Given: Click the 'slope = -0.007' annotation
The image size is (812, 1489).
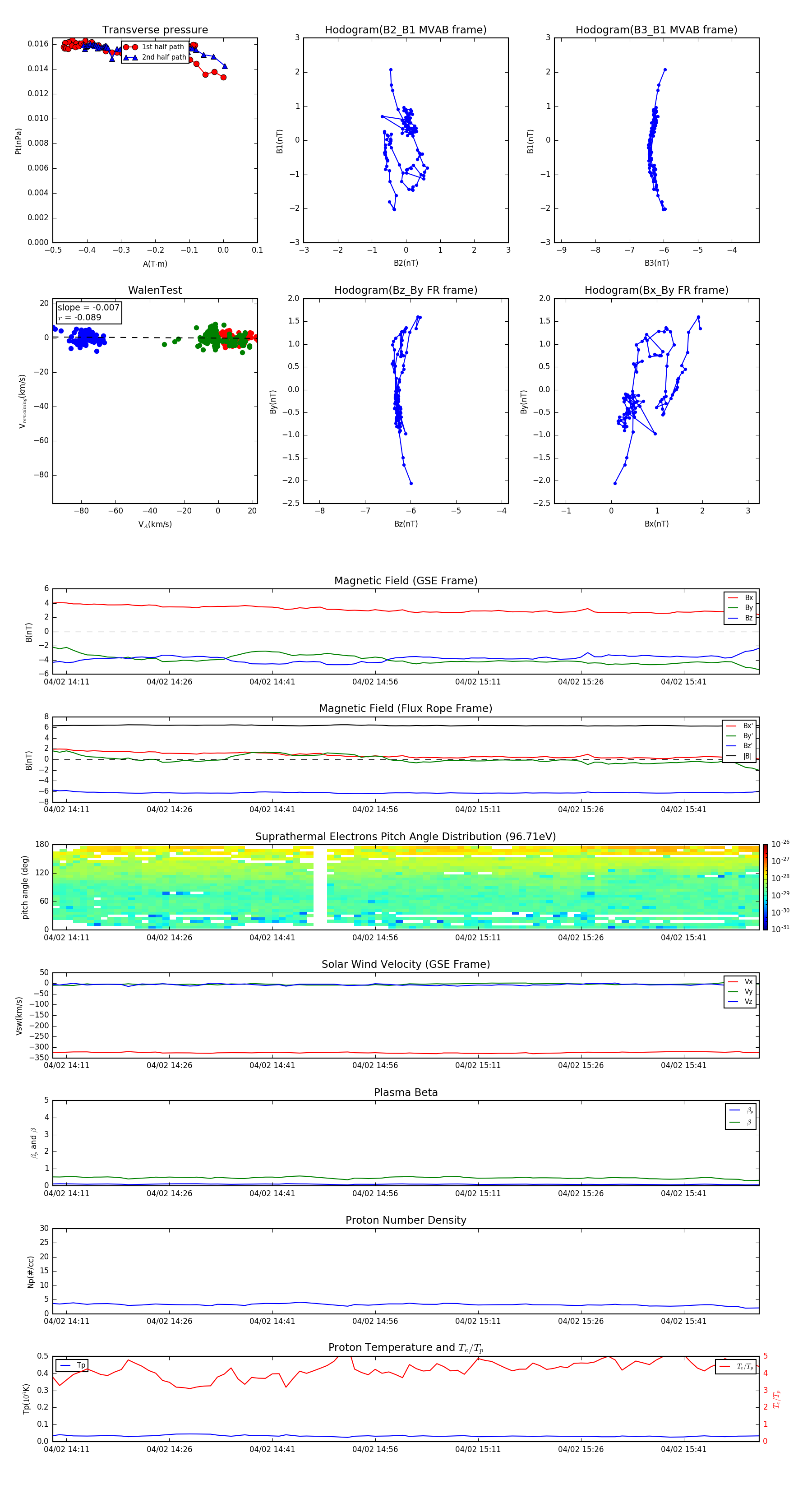Looking at the screenshot, I should coord(88,308).
